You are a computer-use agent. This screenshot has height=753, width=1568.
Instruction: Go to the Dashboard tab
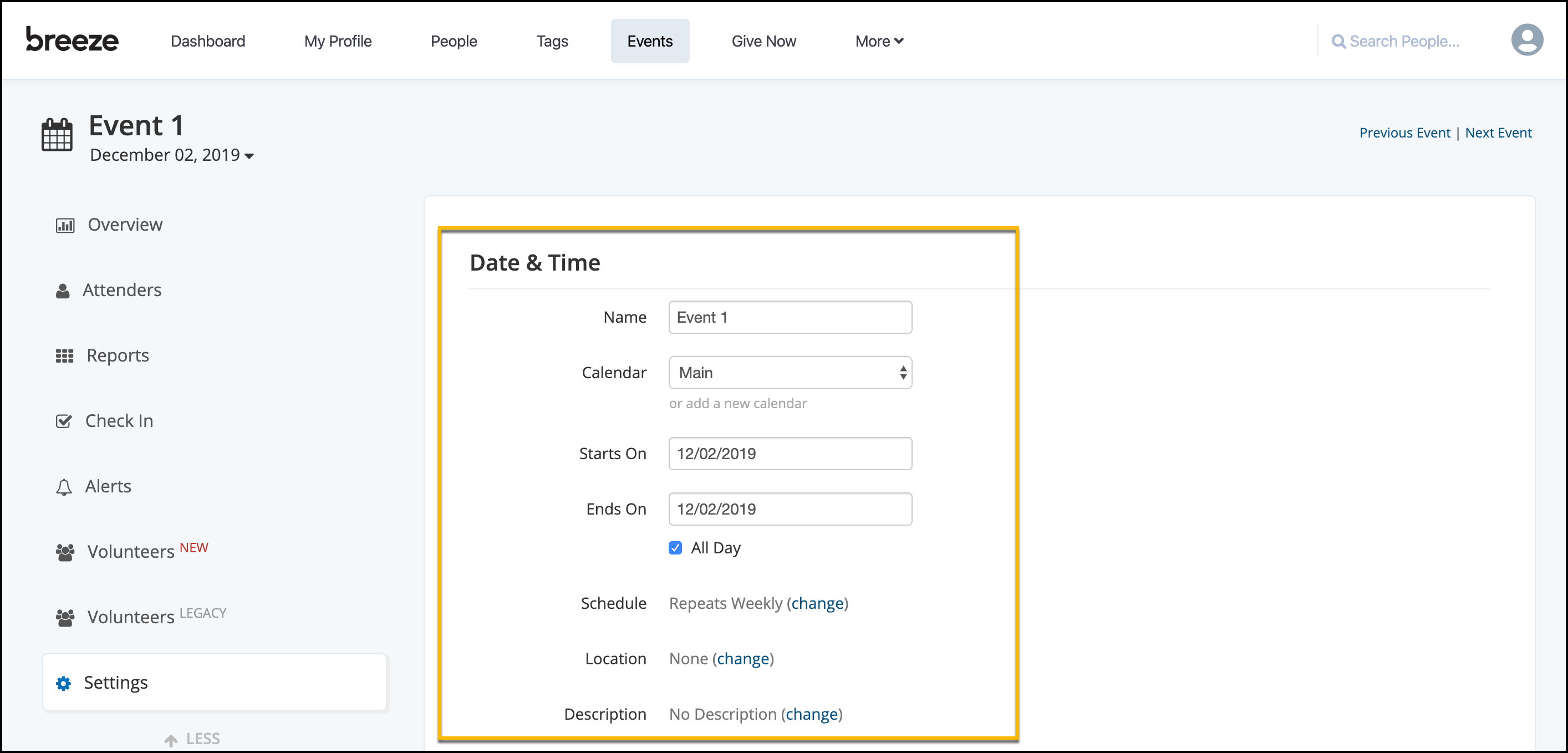pos(207,42)
